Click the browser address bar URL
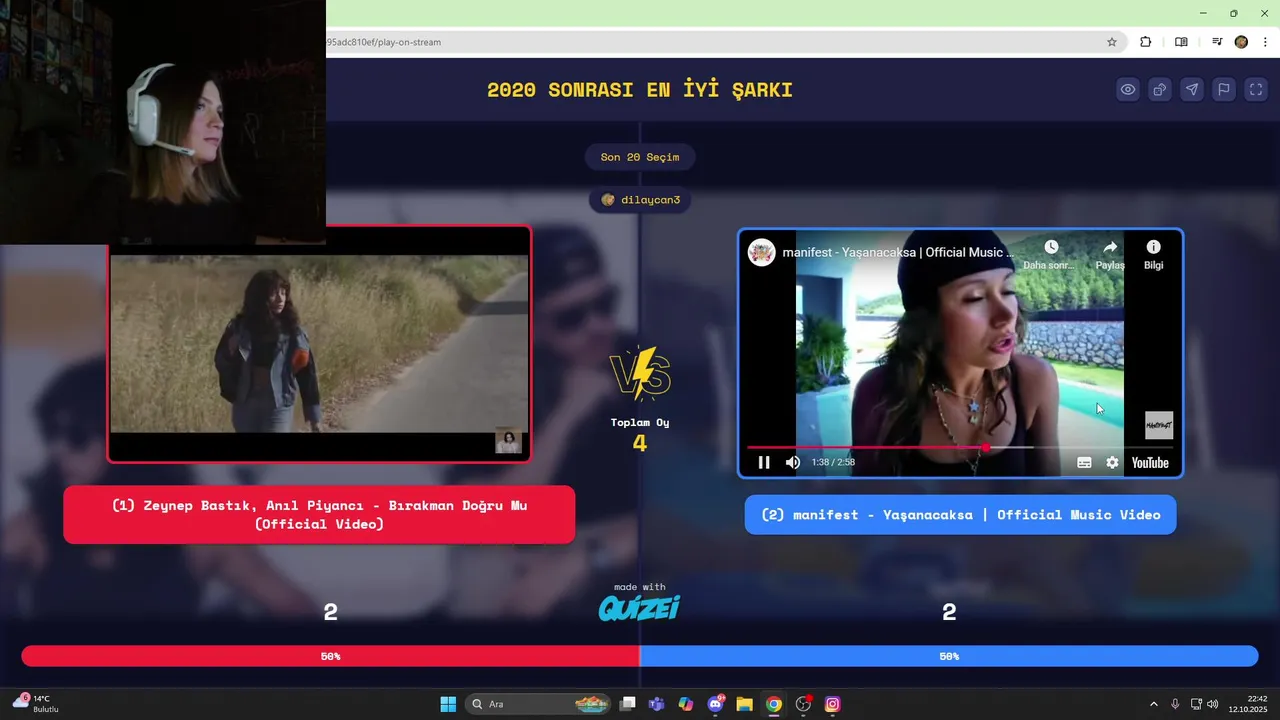Image resolution: width=1280 pixels, height=720 pixels. (384, 42)
